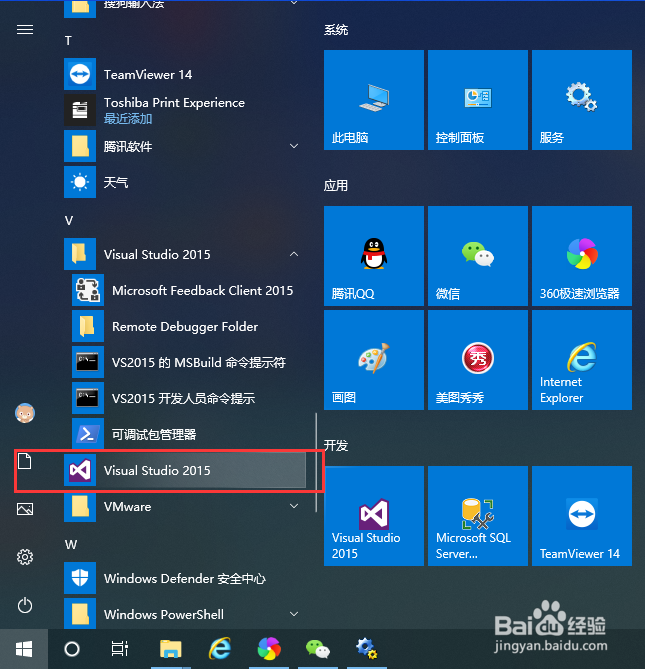
Task: Open WeChat from the taskbar
Action: point(318,649)
